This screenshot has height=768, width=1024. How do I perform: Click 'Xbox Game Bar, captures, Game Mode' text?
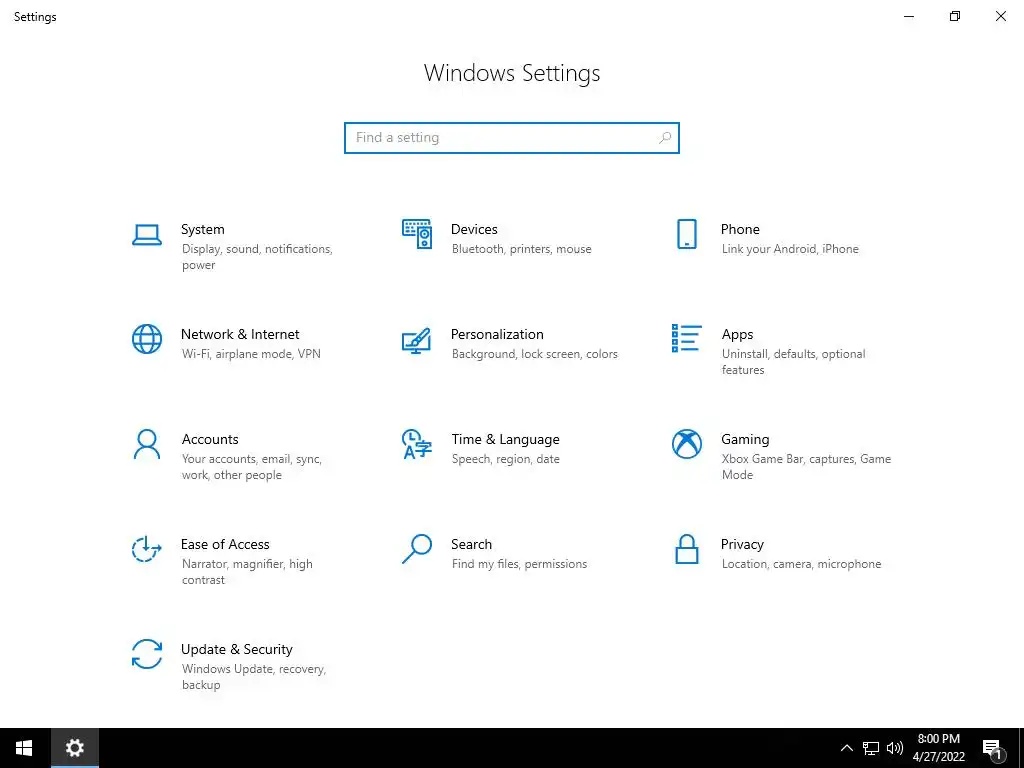pos(807,468)
